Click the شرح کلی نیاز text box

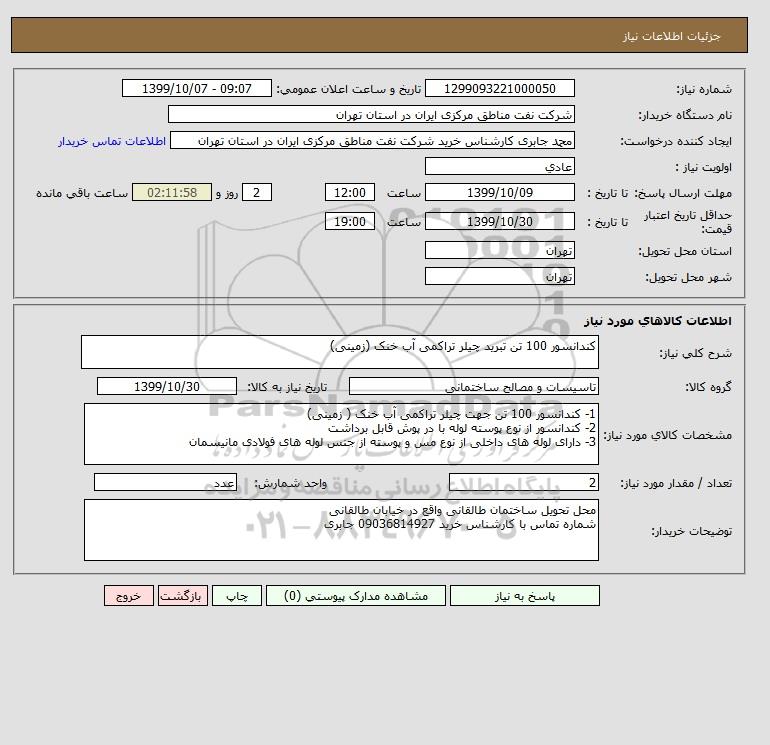(340, 352)
